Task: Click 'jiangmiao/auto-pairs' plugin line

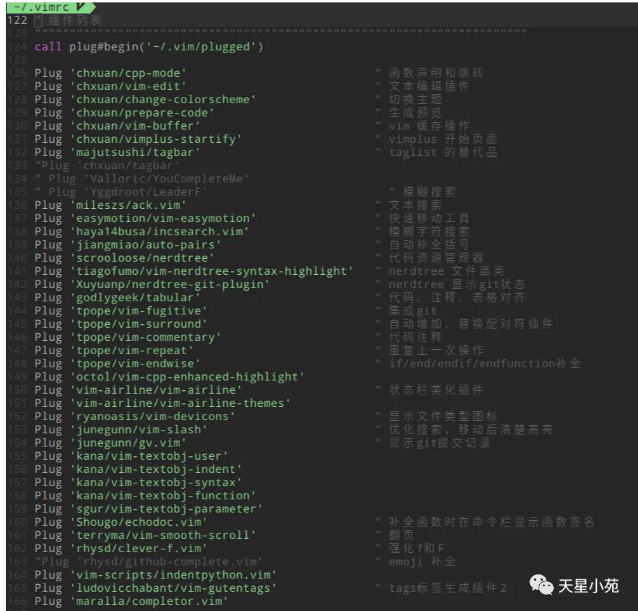Action: pyautogui.click(x=128, y=245)
